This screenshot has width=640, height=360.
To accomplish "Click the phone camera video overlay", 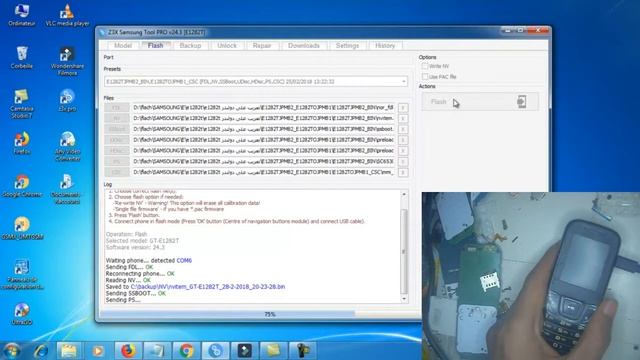I will (531, 276).
